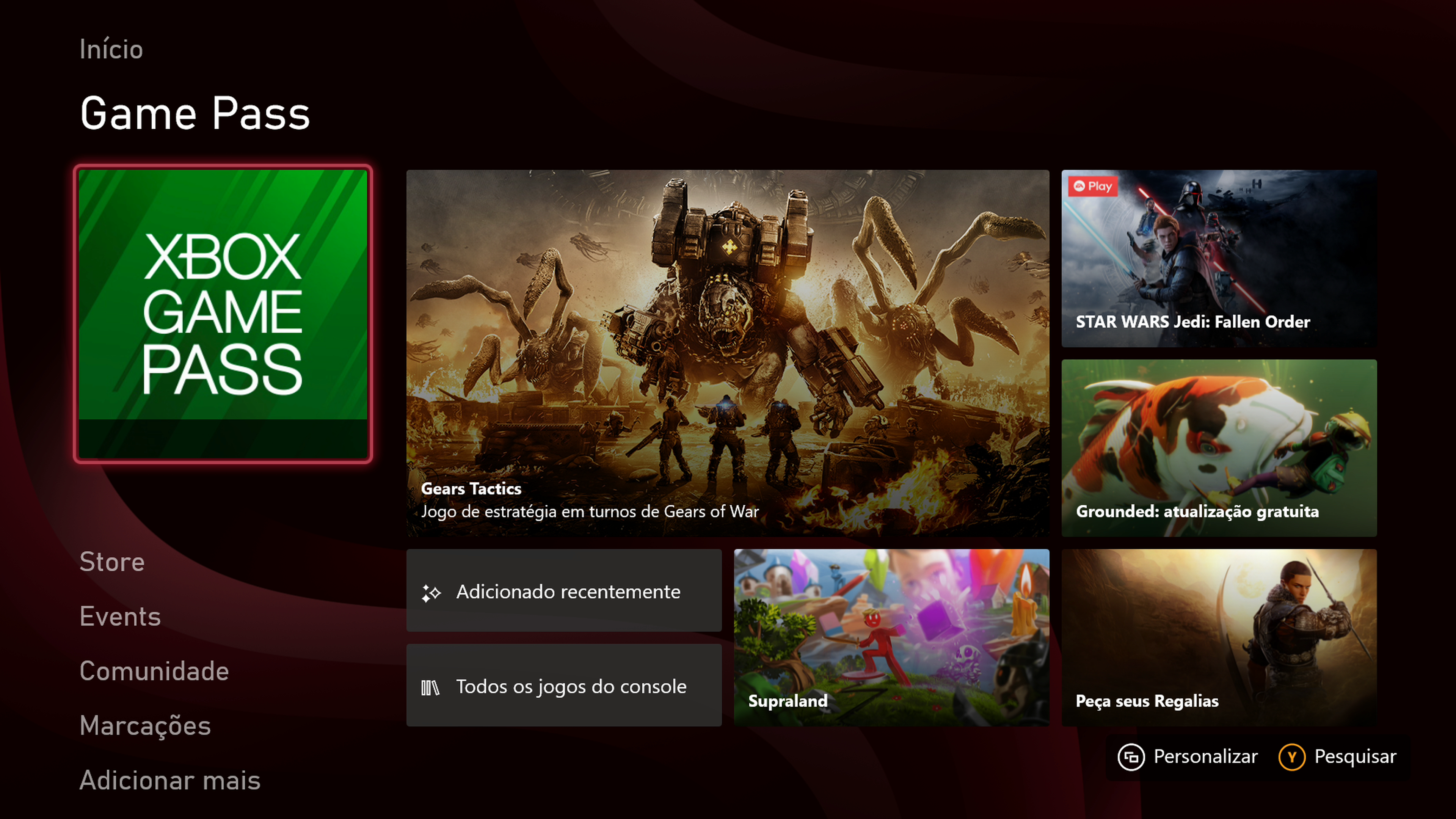Open the Gears Tactics featured banner
The width and height of the screenshot is (1456, 819).
coord(728,353)
